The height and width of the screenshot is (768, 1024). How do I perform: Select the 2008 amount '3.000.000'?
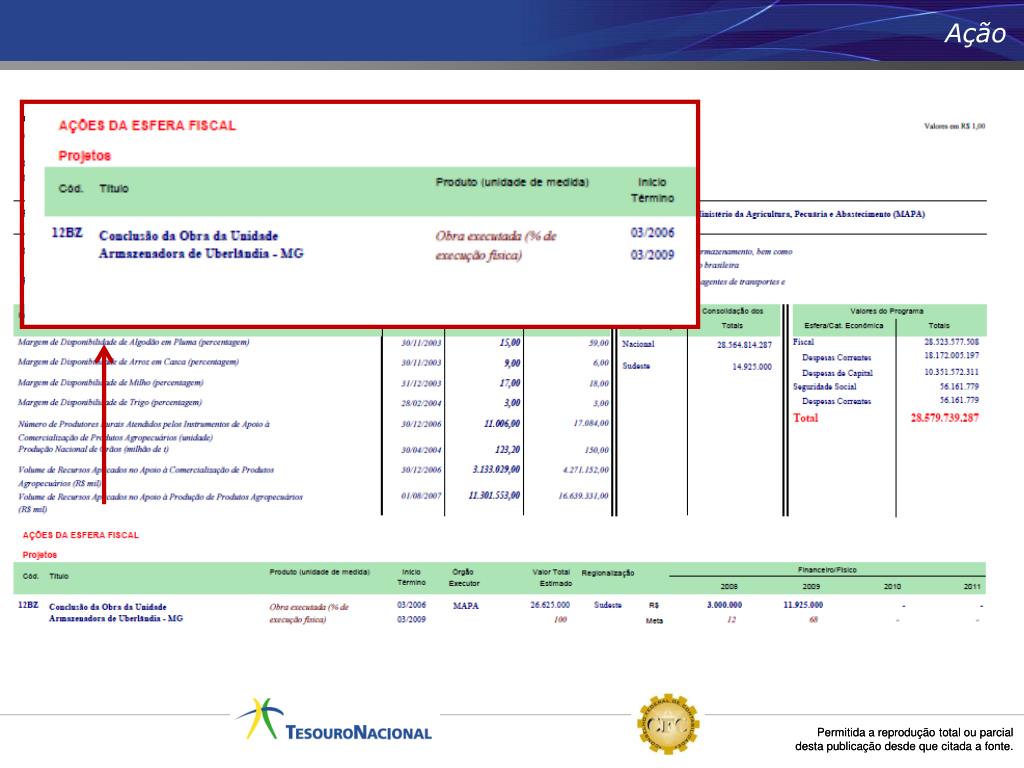pyautogui.click(x=724, y=605)
